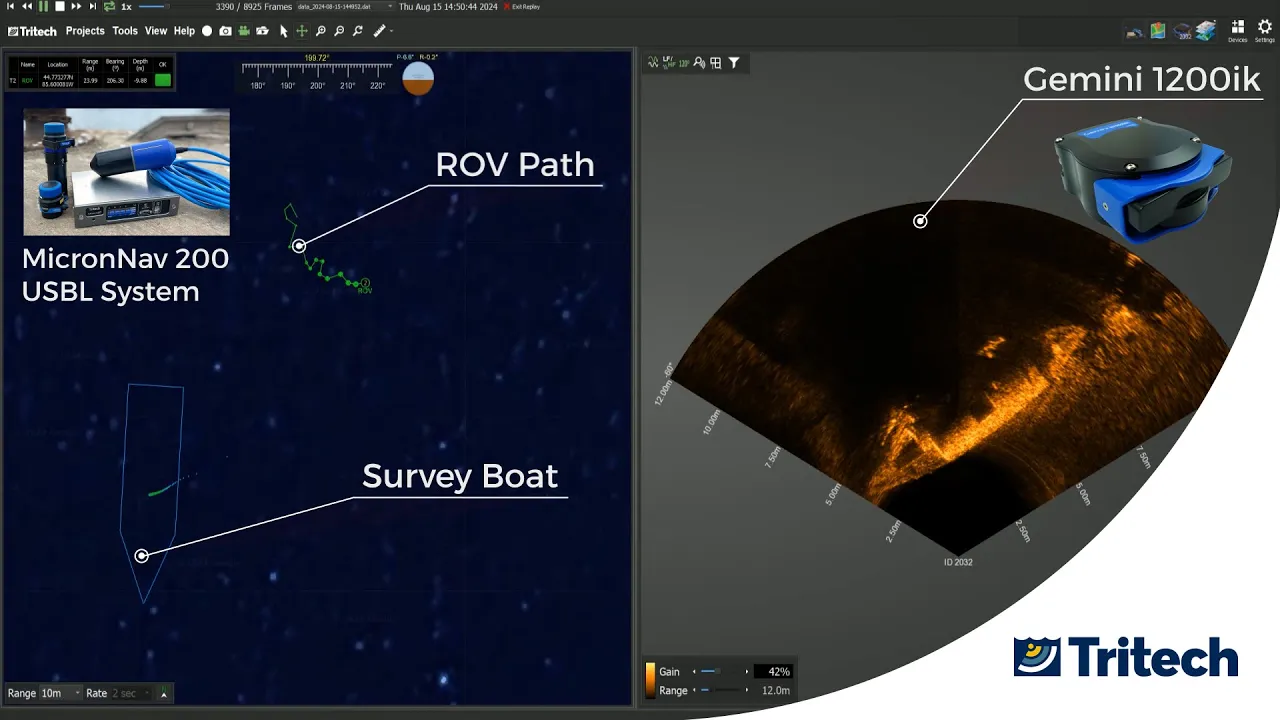Open the boat cable device icon

(1135, 31)
